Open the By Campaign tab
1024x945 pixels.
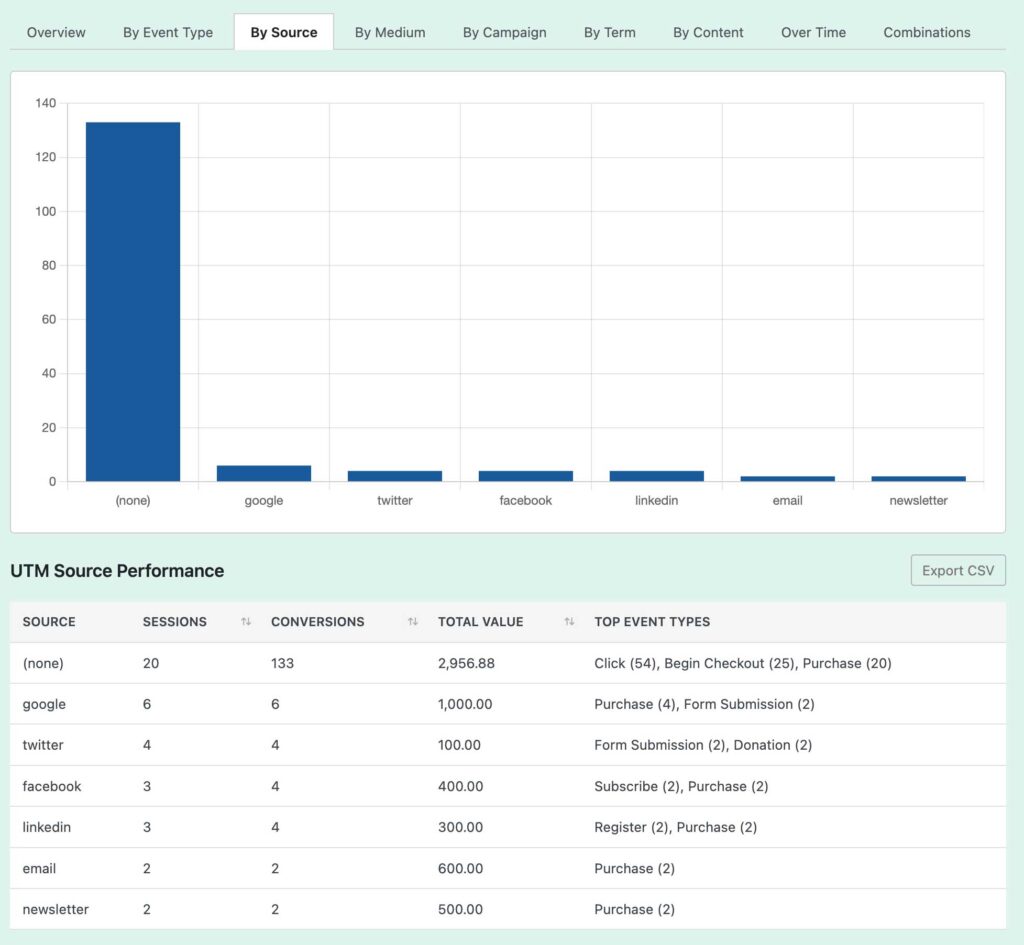pyautogui.click(x=505, y=32)
